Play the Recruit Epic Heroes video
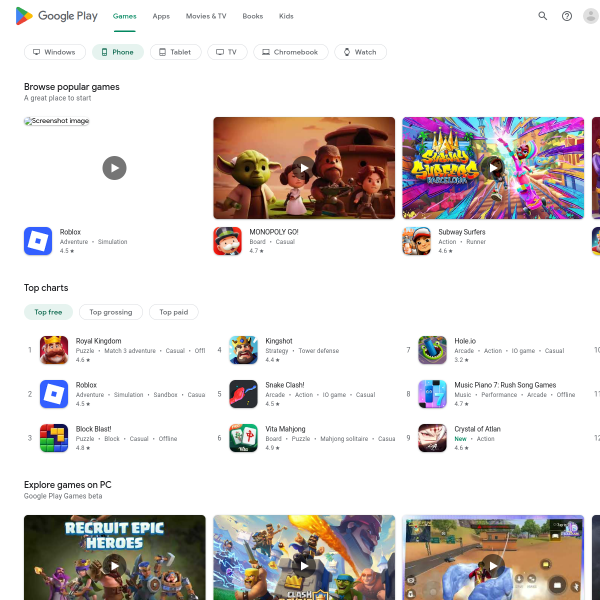The width and height of the screenshot is (600, 600). tap(114, 566)
